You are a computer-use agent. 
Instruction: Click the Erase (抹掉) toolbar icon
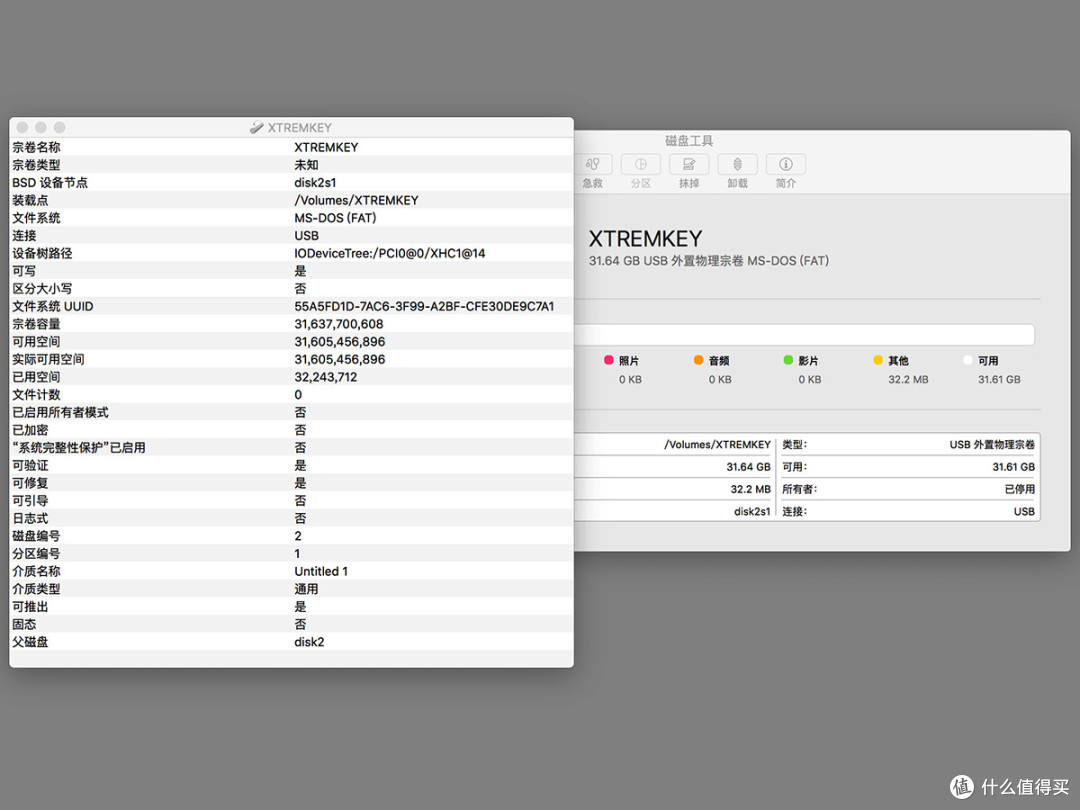click(689, 165)
